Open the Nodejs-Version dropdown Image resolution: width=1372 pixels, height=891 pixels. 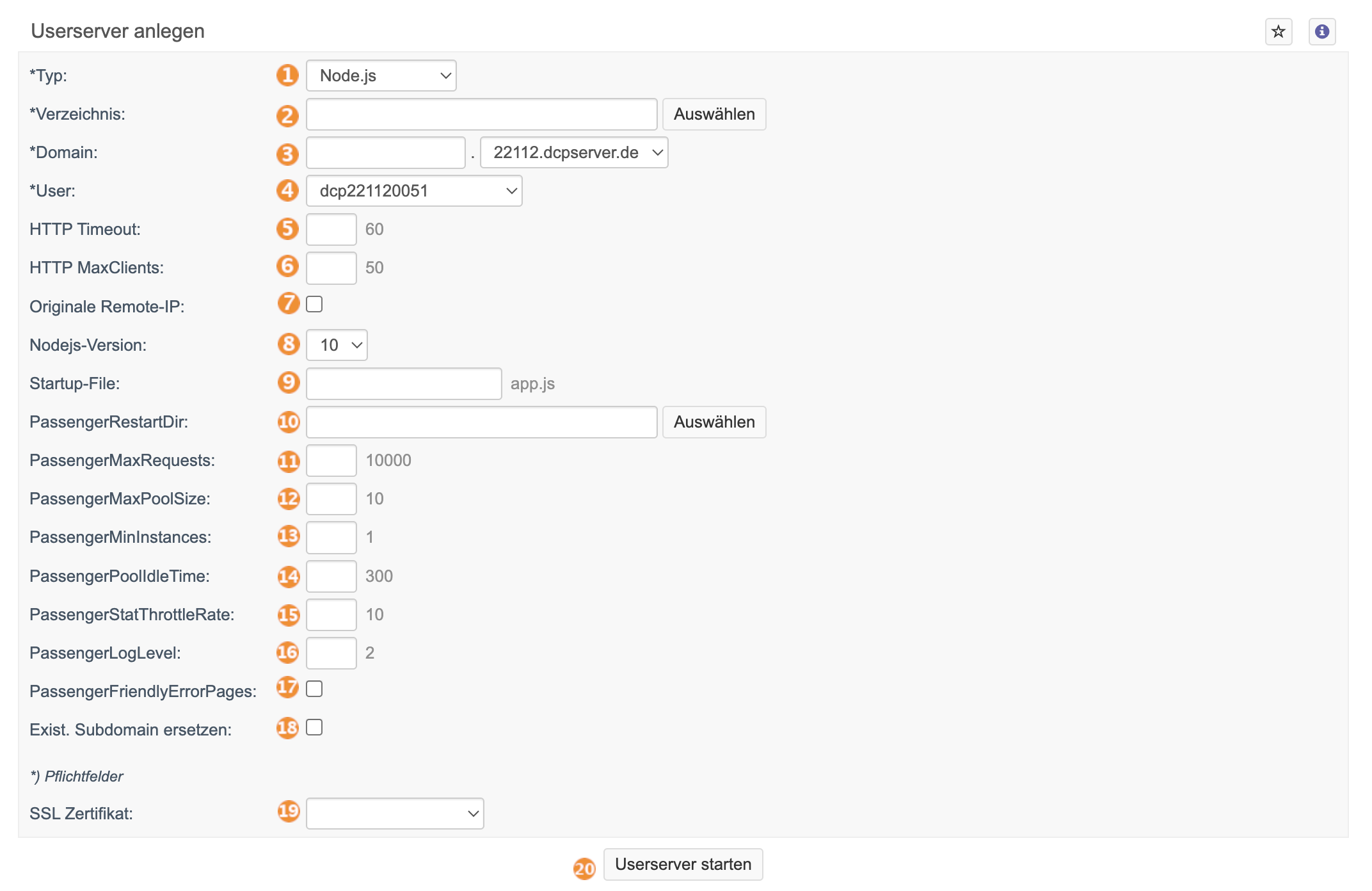pos(337,345)
